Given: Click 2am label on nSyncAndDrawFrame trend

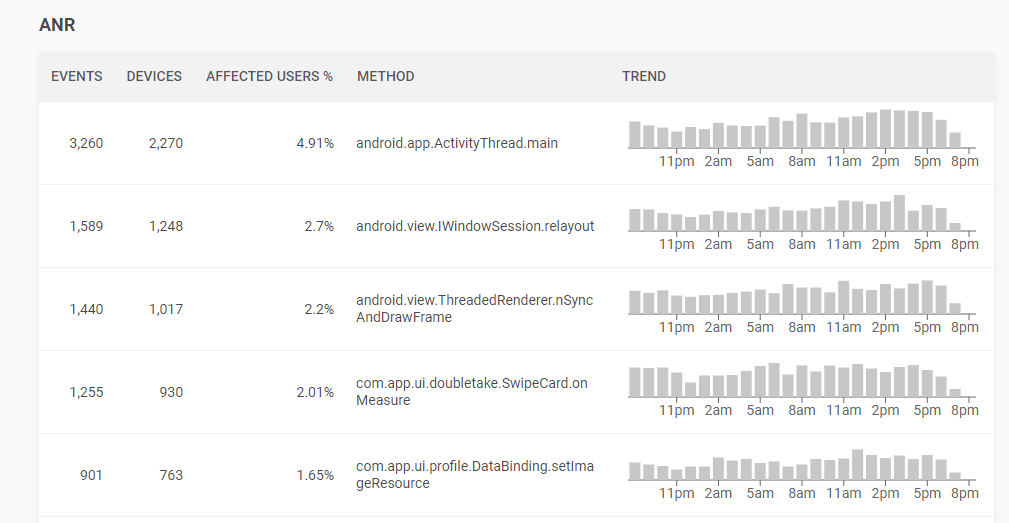Looking at the screenshot, I should 718,327.
